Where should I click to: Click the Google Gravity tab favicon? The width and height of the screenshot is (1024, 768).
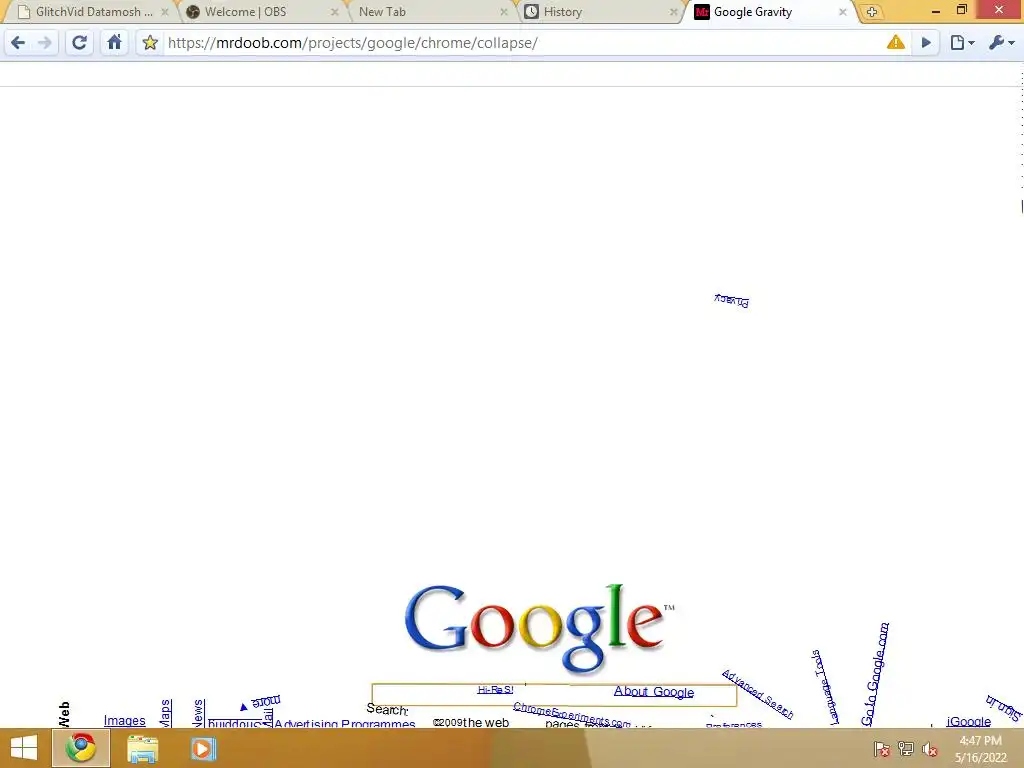pos(702,12)
